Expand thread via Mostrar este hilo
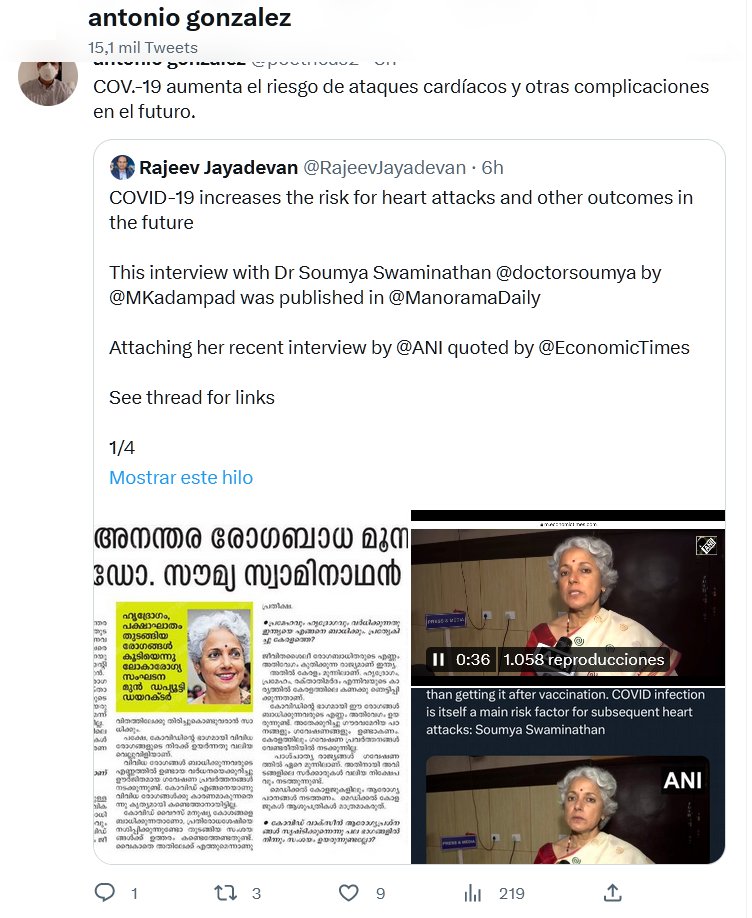 click(181, 477)
